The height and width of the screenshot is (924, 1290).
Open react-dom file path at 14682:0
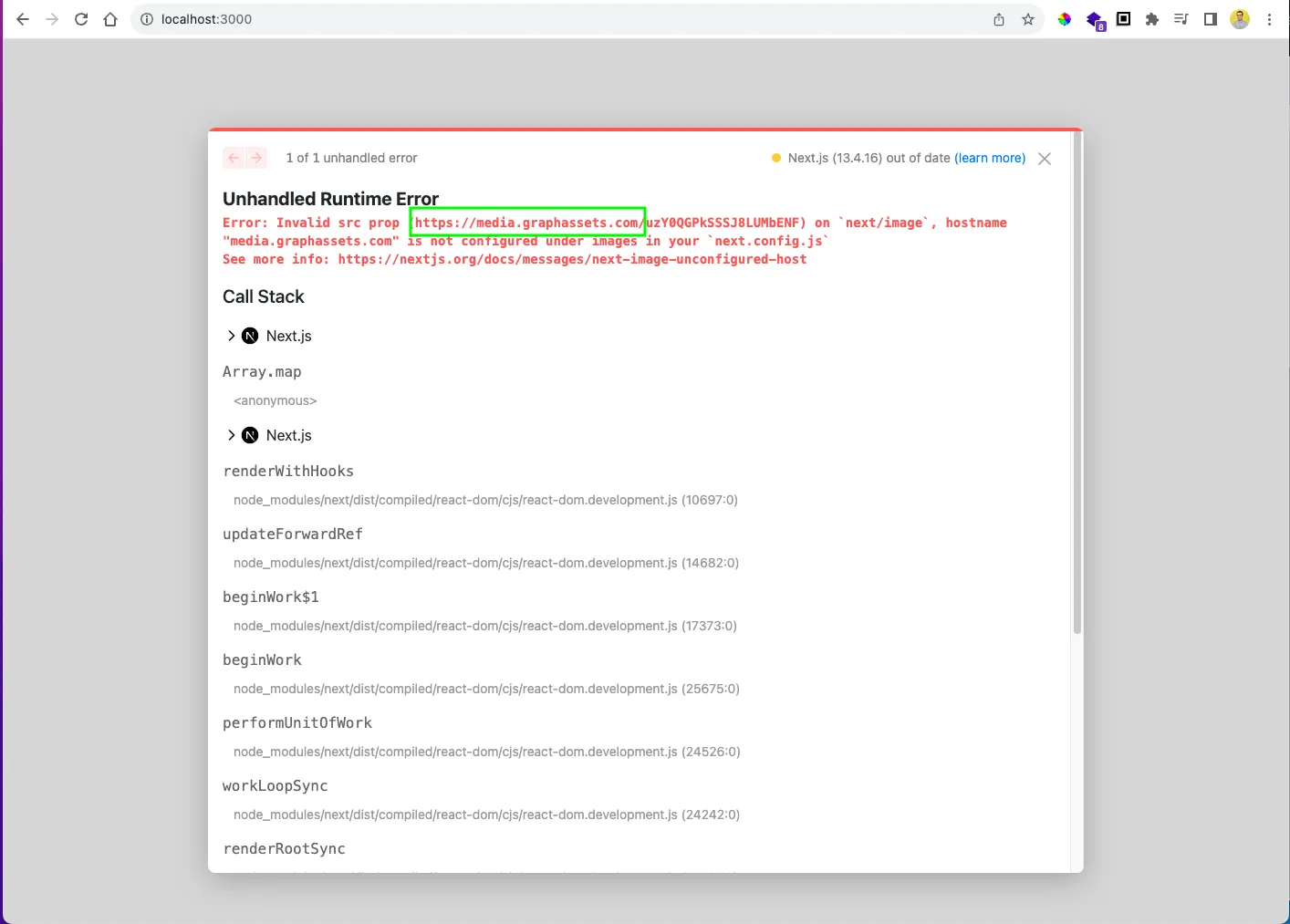point(486,563)
